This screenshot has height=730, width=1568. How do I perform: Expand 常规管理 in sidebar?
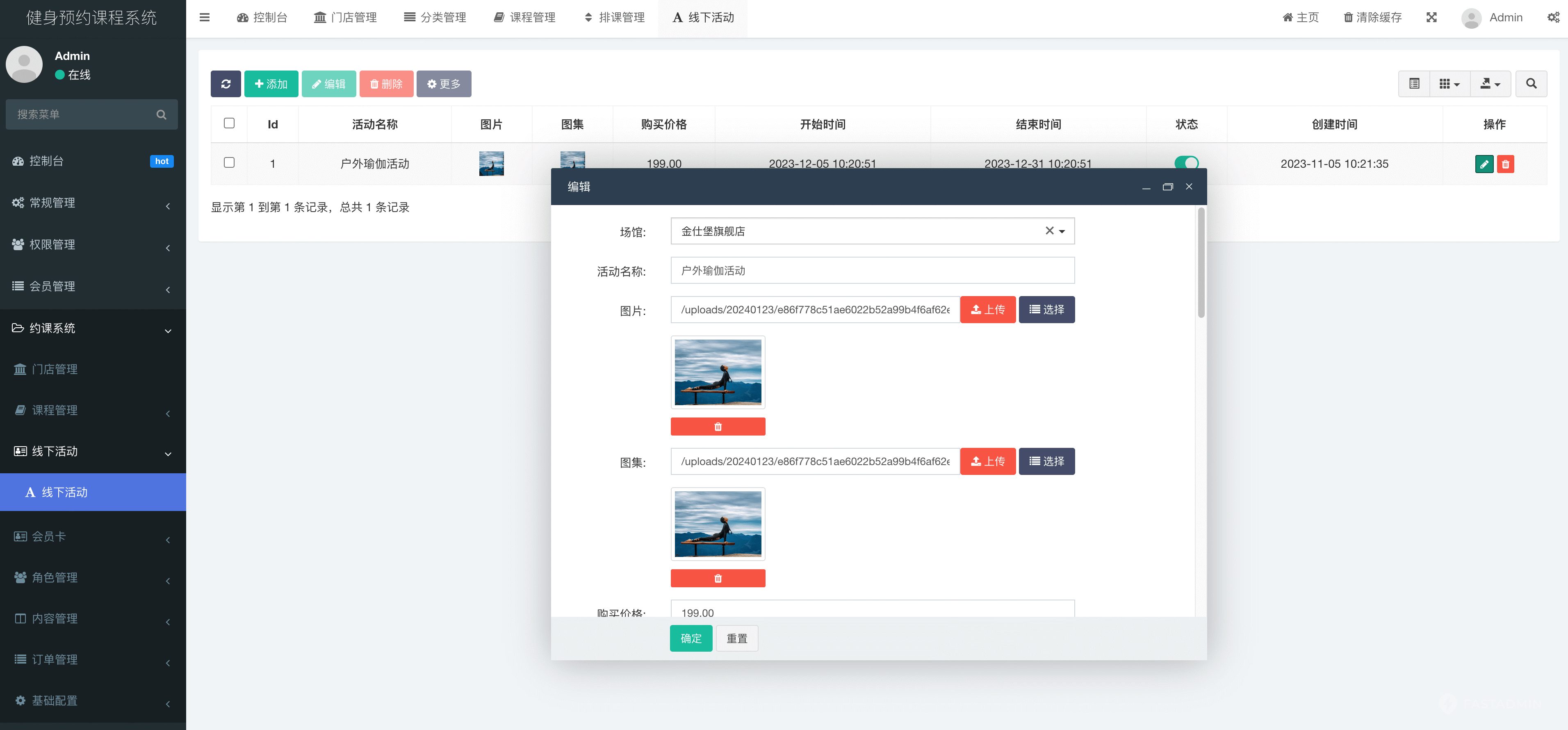point(93,203)
